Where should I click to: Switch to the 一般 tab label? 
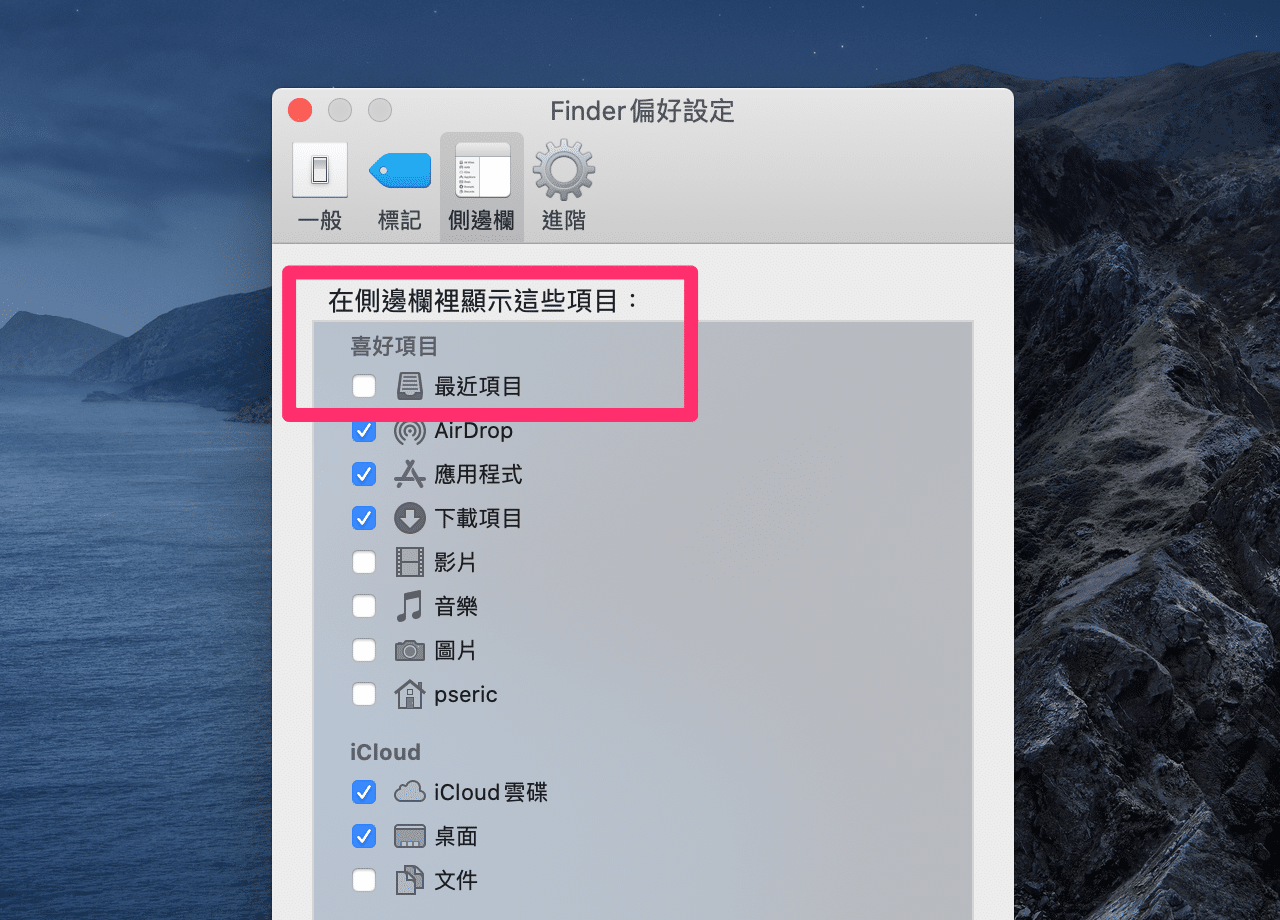[320, 221]
